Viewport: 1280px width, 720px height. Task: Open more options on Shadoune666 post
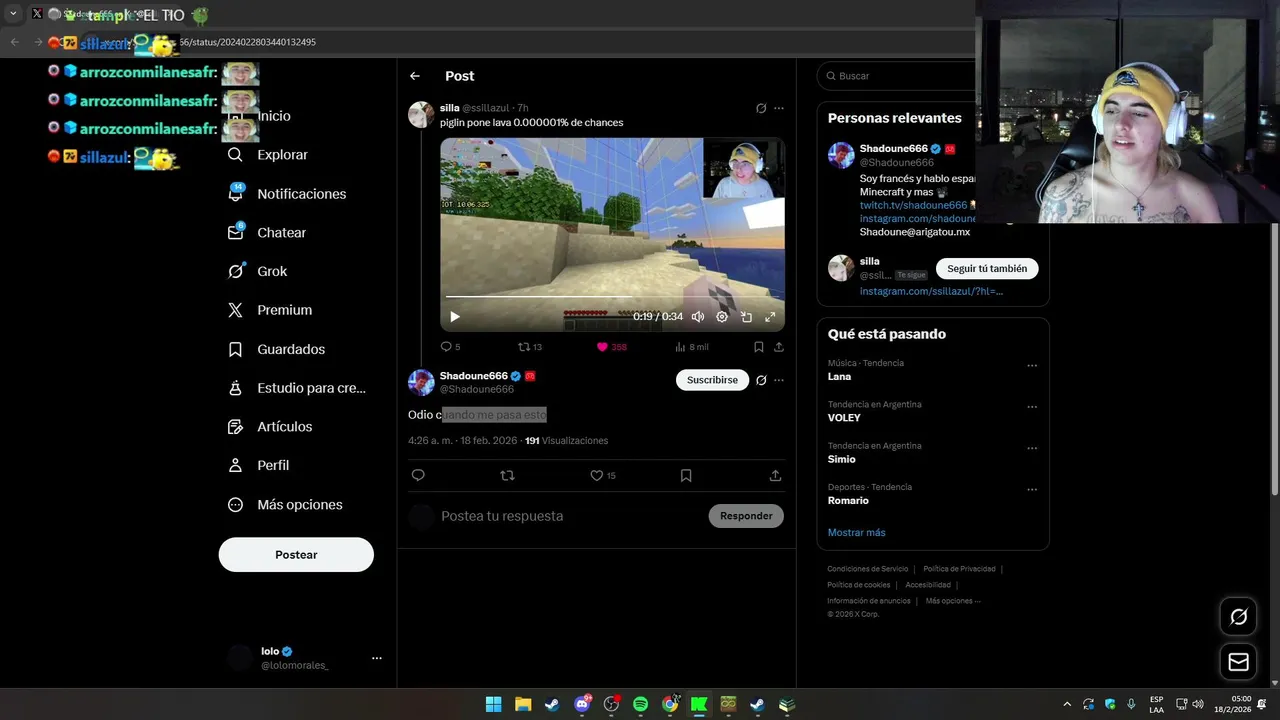click(779, 380)
